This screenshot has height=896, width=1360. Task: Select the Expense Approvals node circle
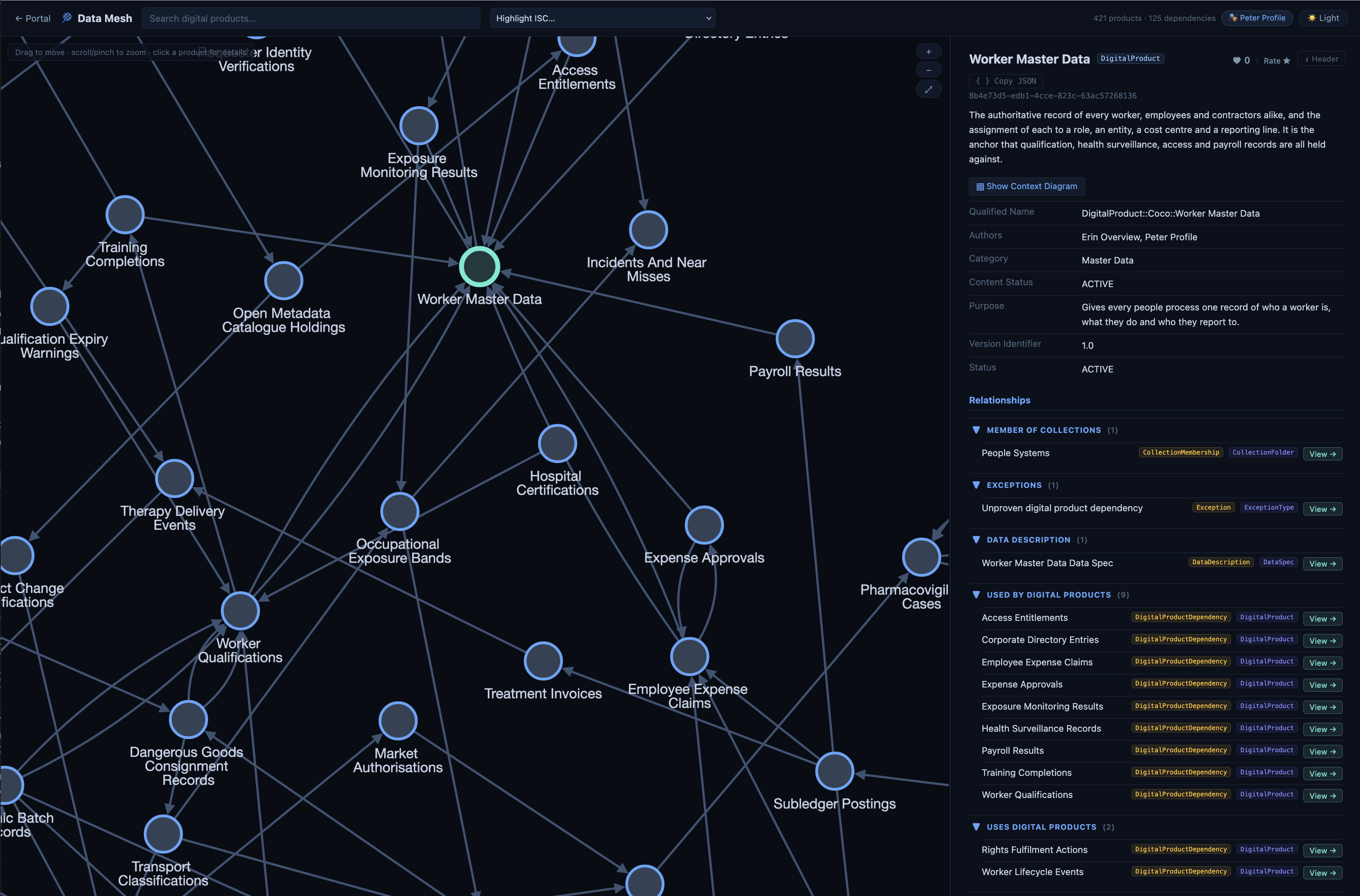704,525
